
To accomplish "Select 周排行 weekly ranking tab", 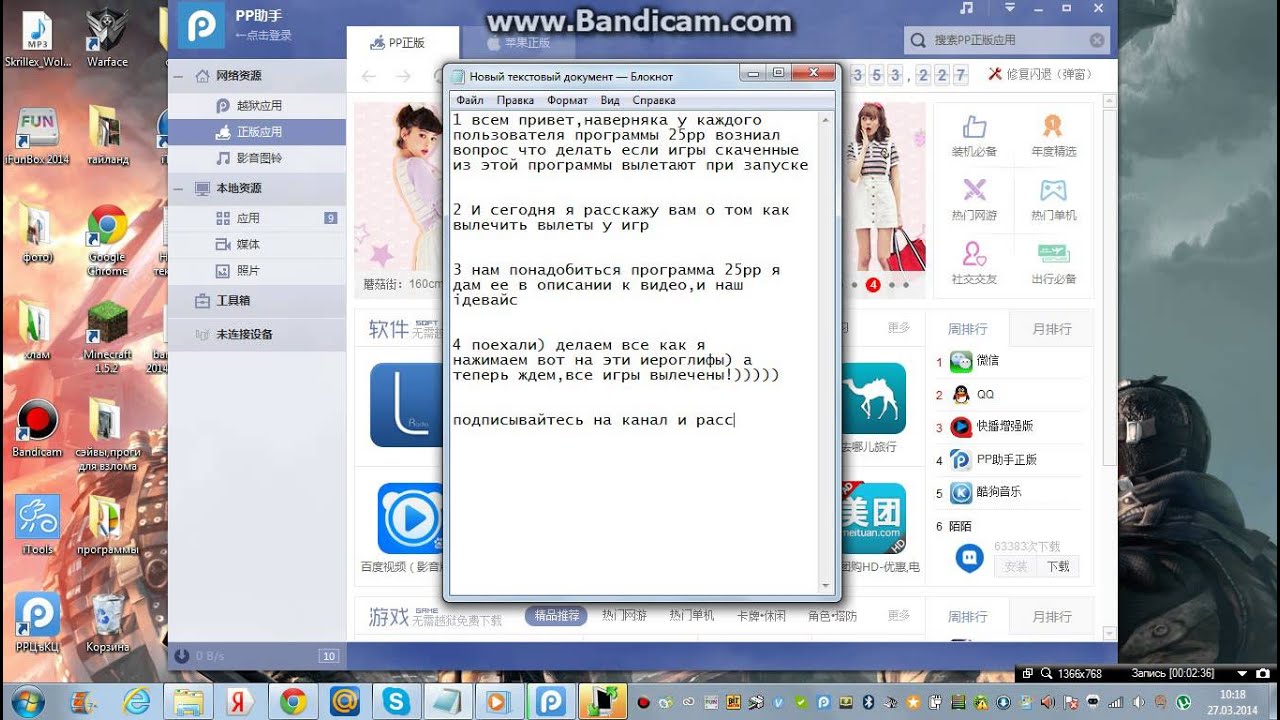I will pyautogui.click(x=967, y=328).
